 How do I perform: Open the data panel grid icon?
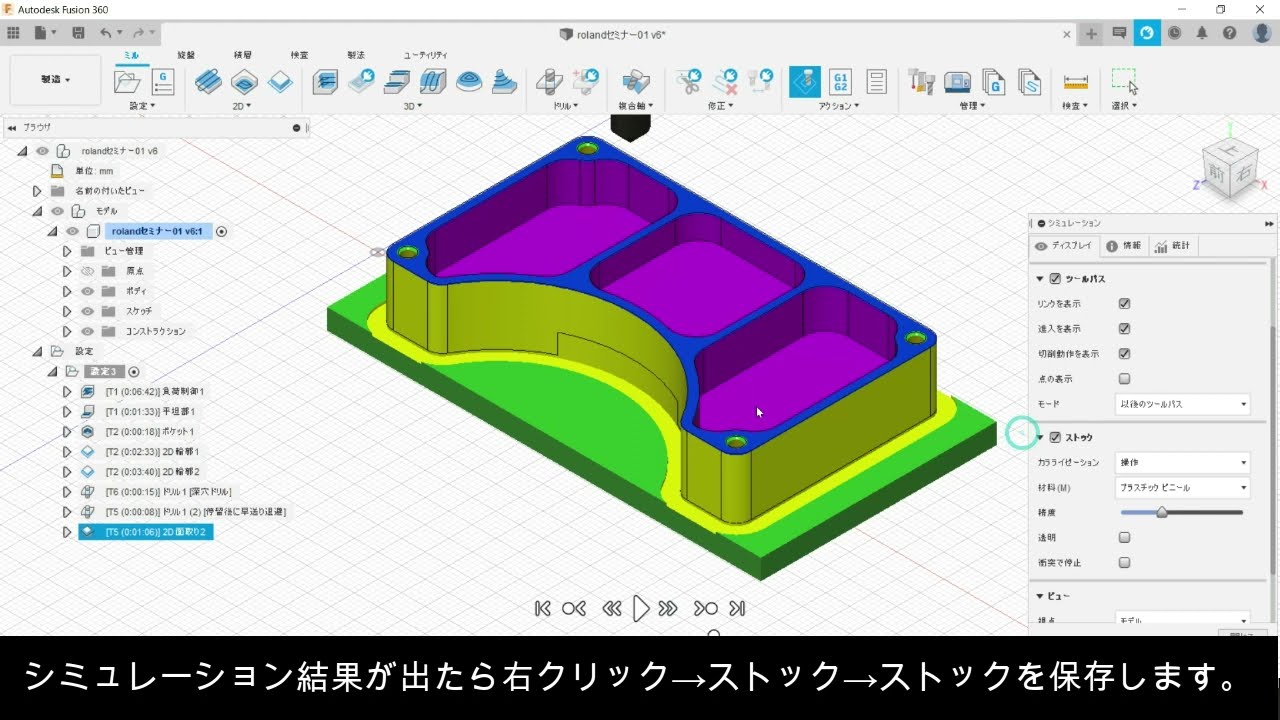(13, 33)
